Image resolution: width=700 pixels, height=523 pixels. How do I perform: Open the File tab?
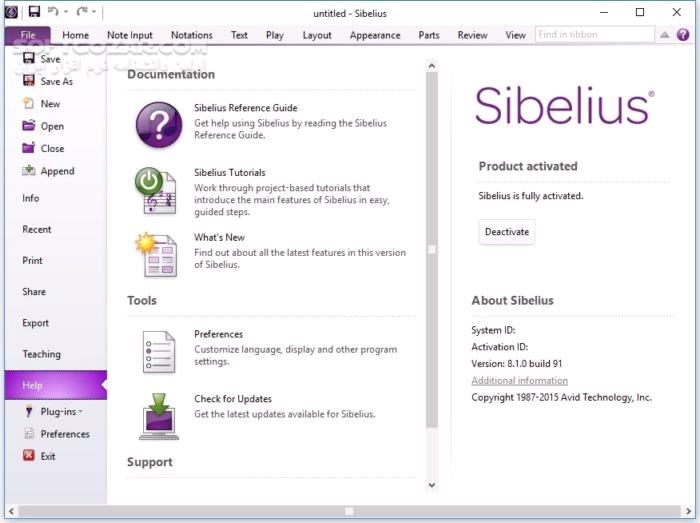click(x=28, y=35)
